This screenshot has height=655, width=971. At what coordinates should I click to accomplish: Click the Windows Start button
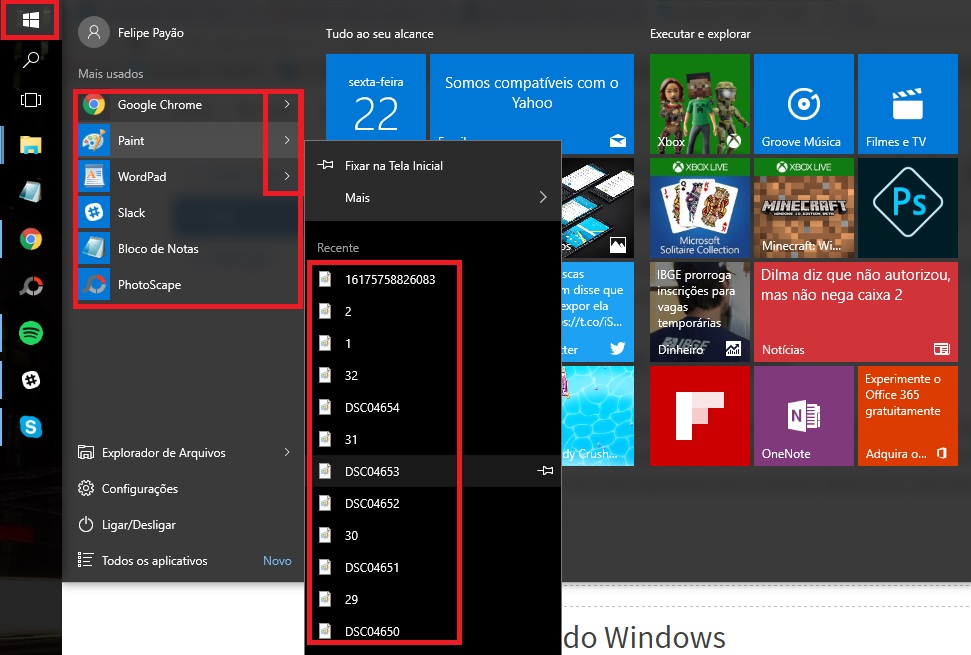30,20
